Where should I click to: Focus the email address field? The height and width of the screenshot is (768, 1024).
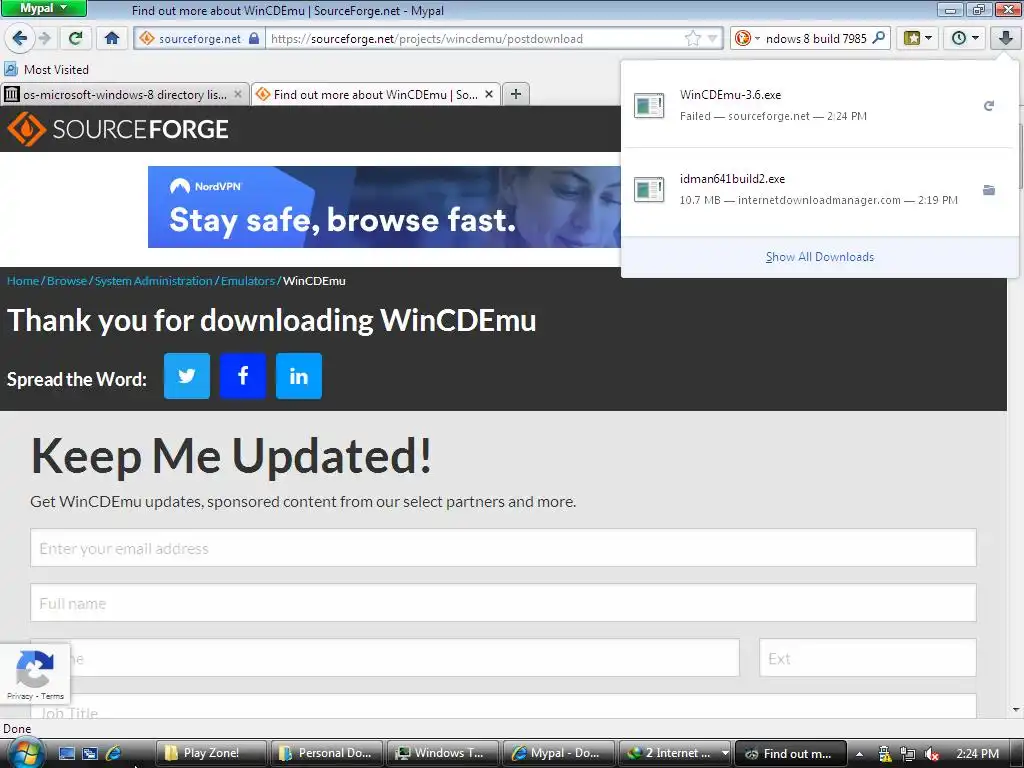[x=503, y=548]
